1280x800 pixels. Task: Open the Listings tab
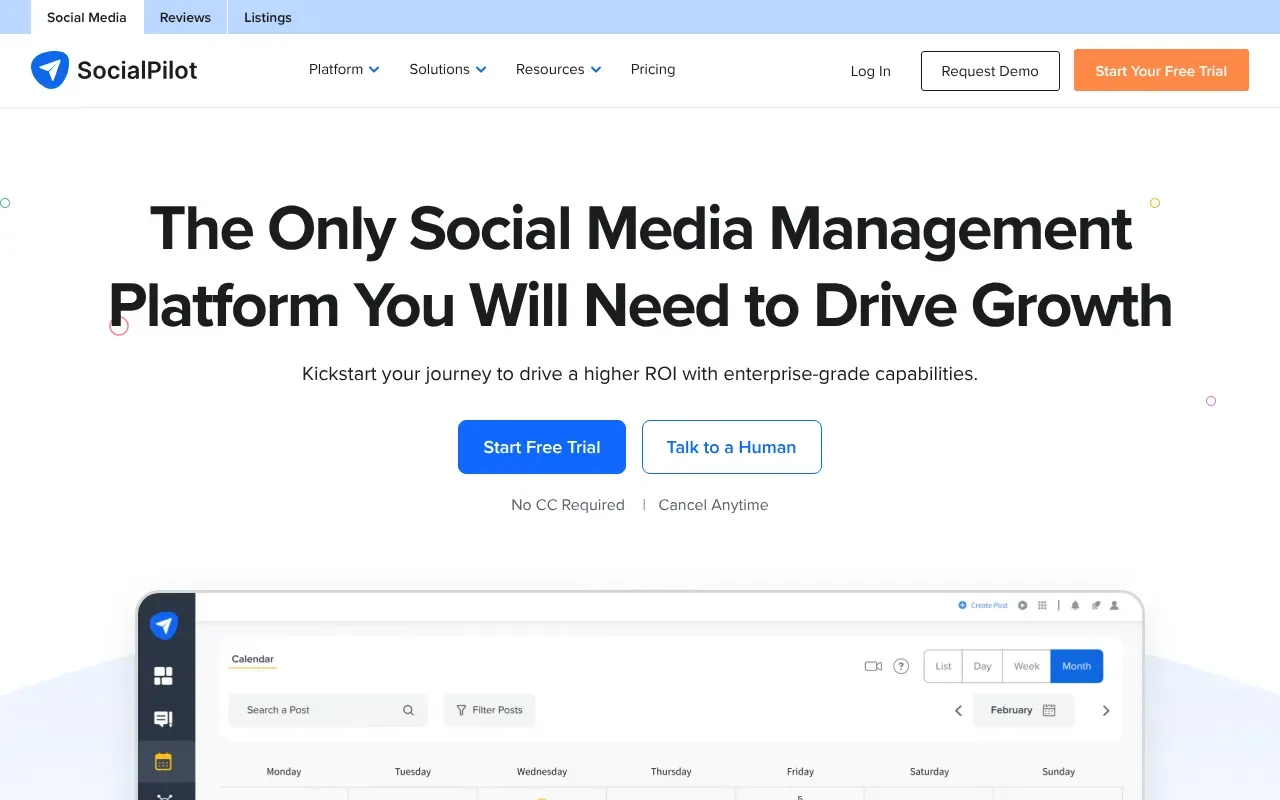click(x=267, y=17)
